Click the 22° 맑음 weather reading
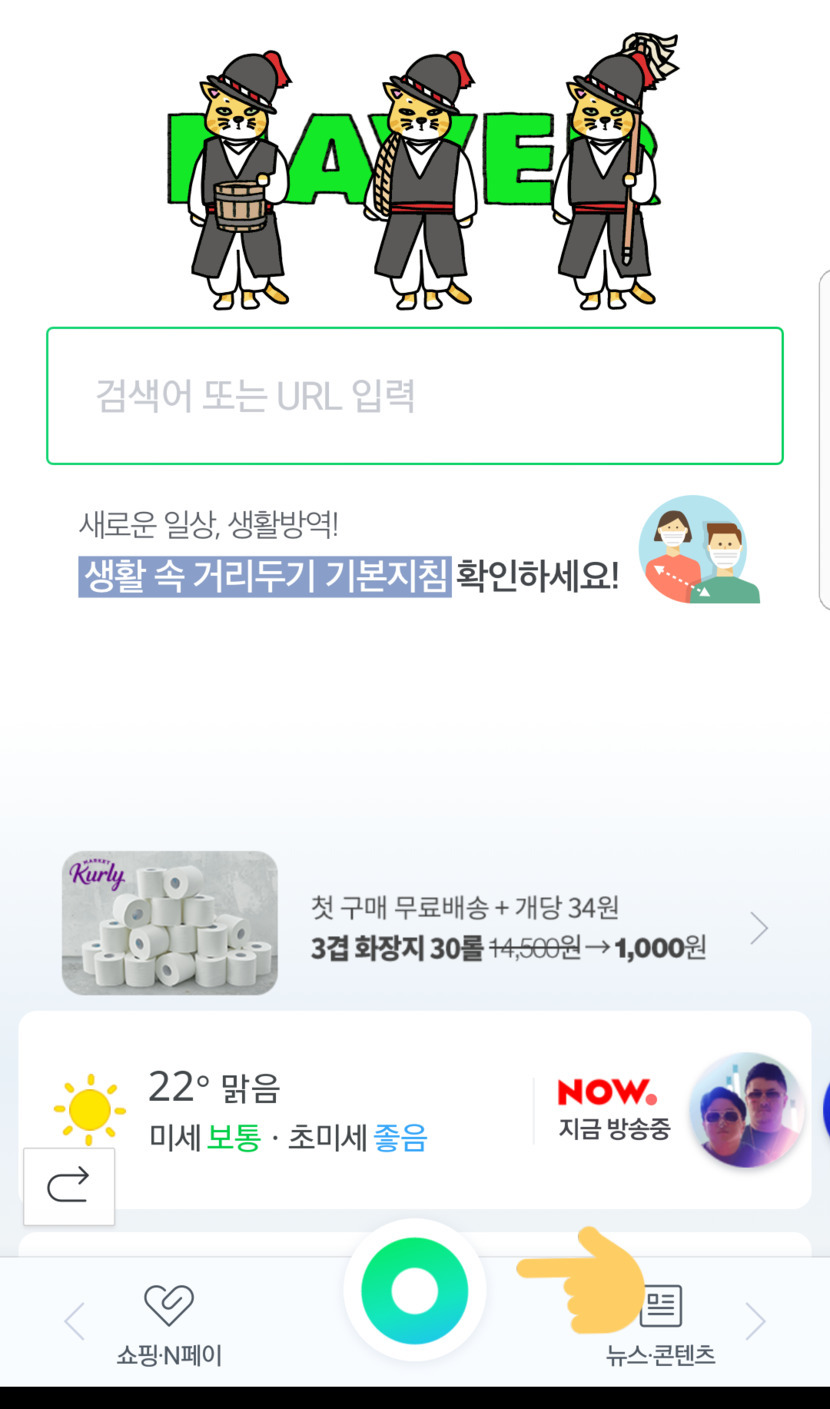 coord(214,1087)
